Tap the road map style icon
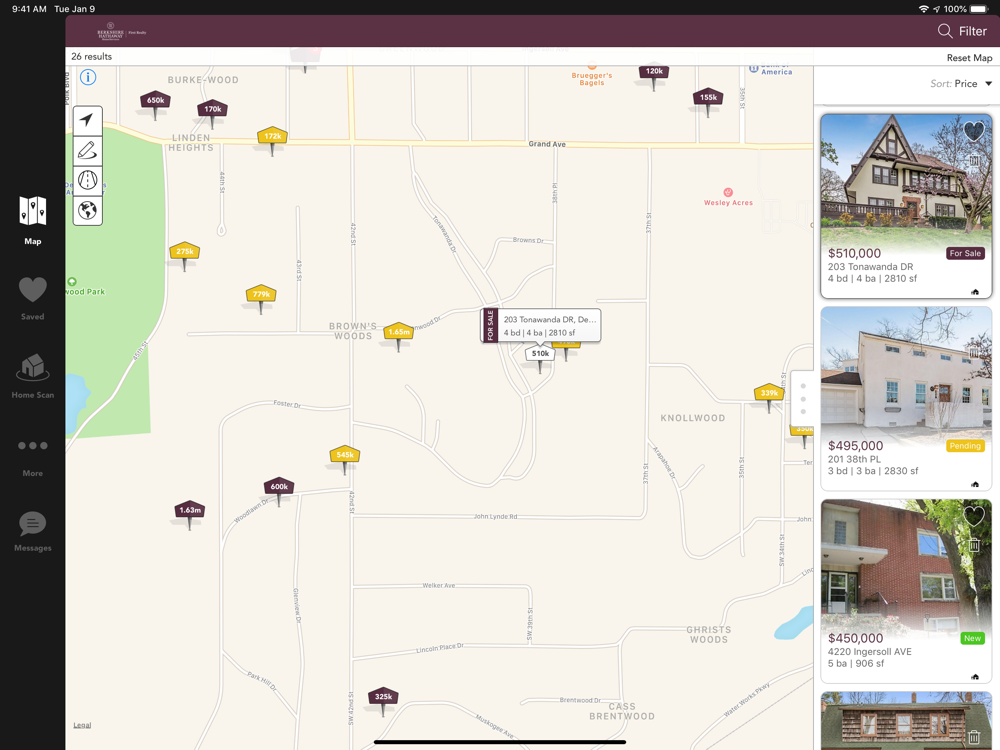 coord(87,180)
